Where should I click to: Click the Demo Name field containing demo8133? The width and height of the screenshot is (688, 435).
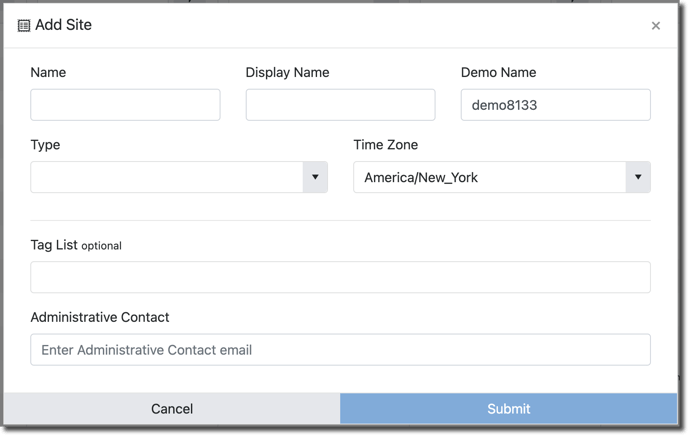point(555,105)
